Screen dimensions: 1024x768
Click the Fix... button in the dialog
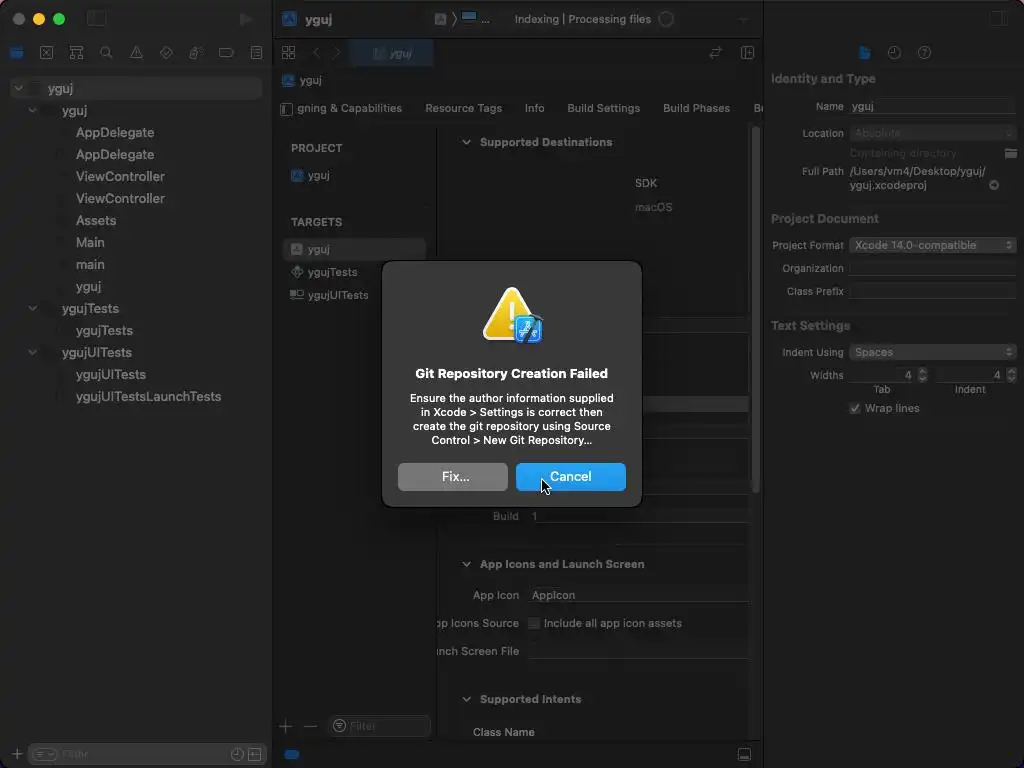[453, 477]
